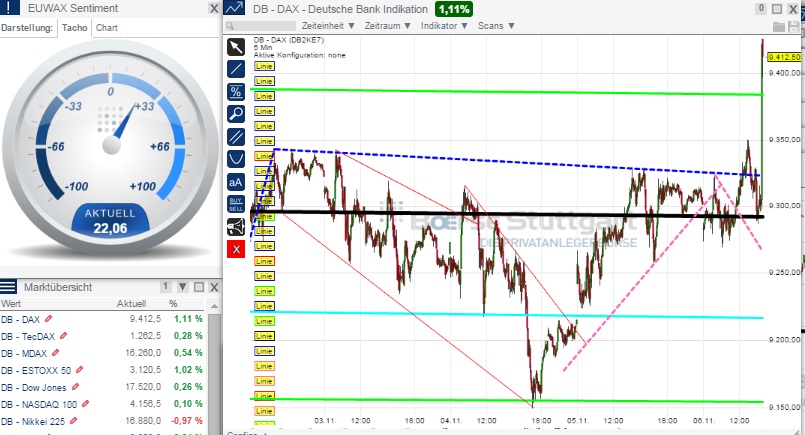Activate the magnifier zoom tool
The width and height of the screenshot is (805, 435).
point(236,114)
